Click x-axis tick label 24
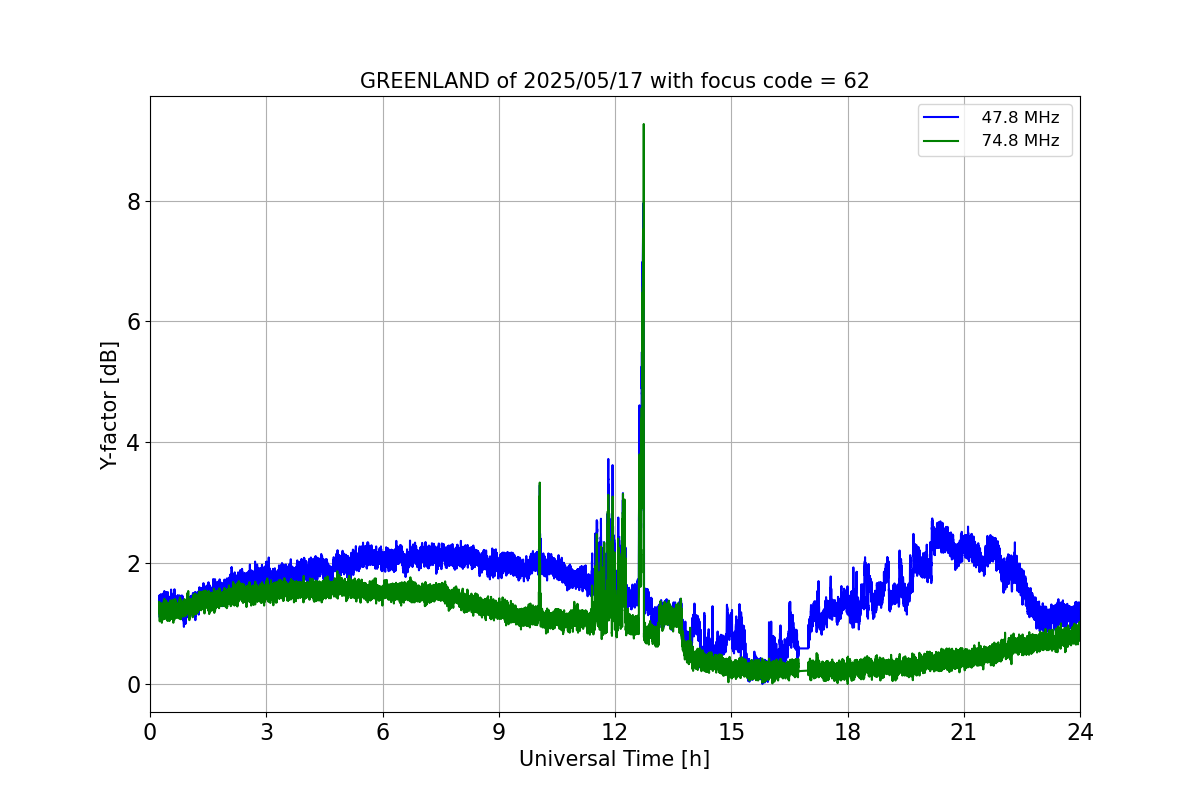The image size is (1200, 800). tap(1080, 732)
